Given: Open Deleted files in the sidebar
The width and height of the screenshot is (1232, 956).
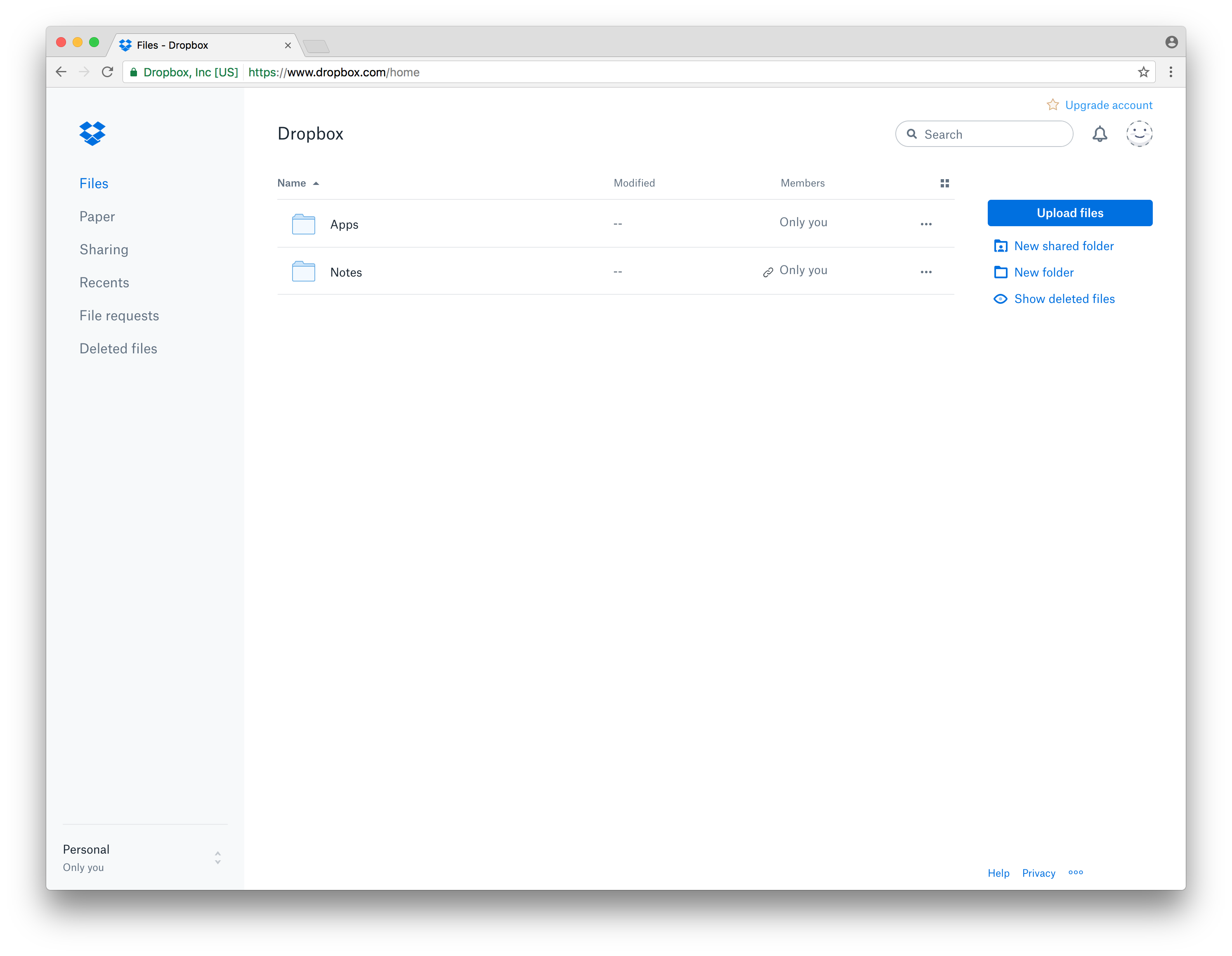Looking at the screenshot, I should point(118,349).
